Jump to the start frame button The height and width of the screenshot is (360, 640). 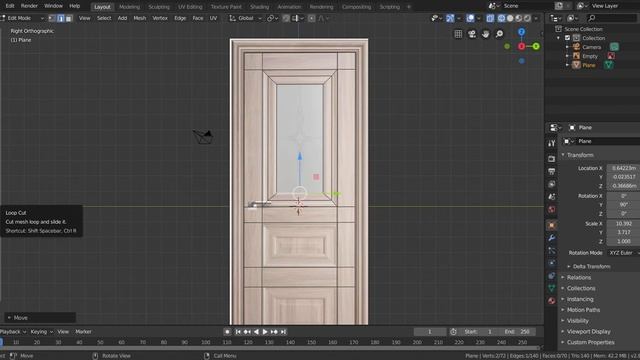click(x=238, y=332)
